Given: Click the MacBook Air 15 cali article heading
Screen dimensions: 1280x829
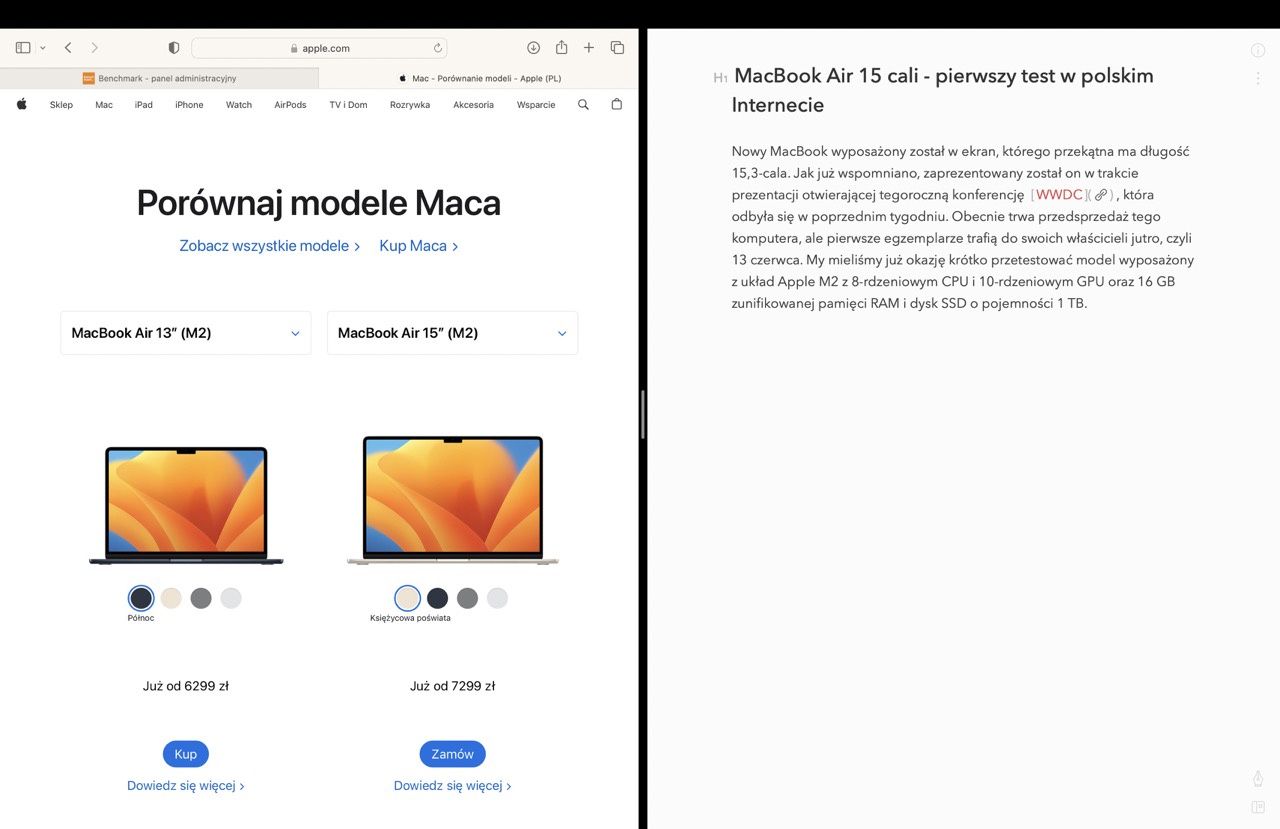Looking at the screenshot, I should coord(943,90).
